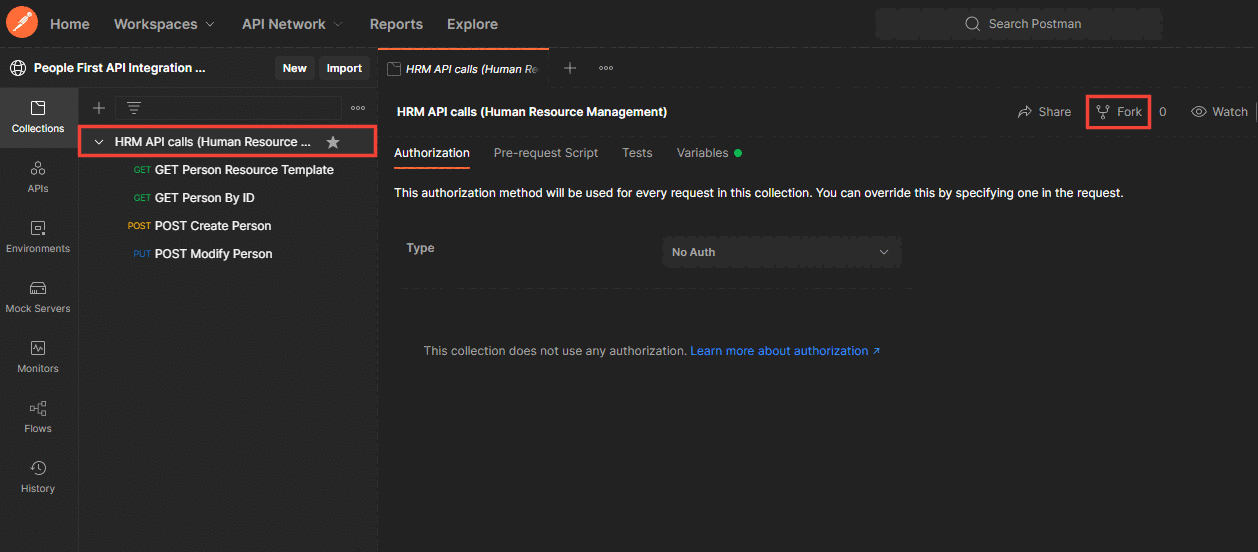Click the fork count 0
The width and height of the screenshot is (1258, 552).
[1163, 112]
